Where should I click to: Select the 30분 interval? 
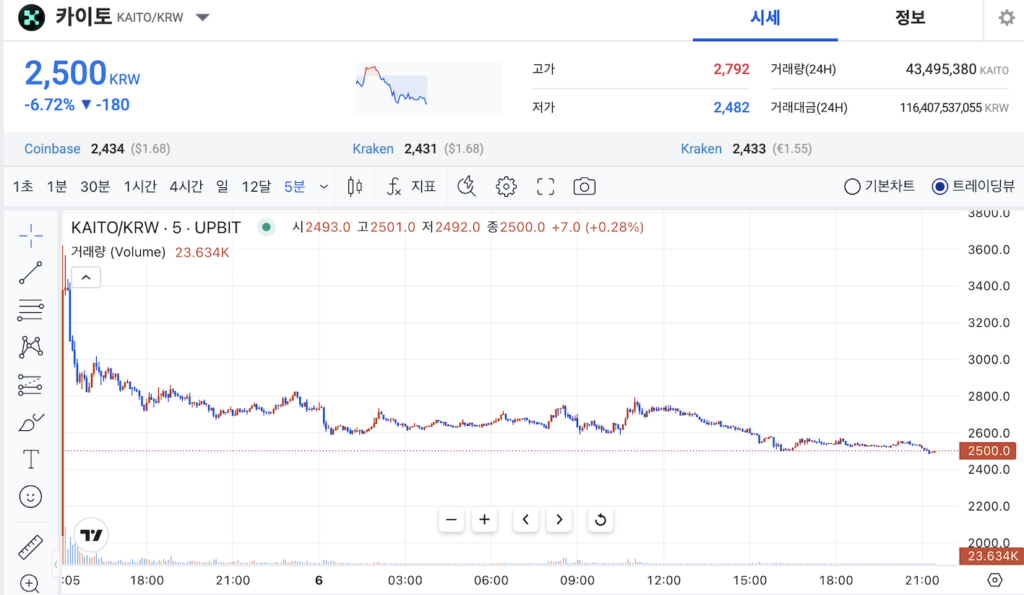(95, 187)
